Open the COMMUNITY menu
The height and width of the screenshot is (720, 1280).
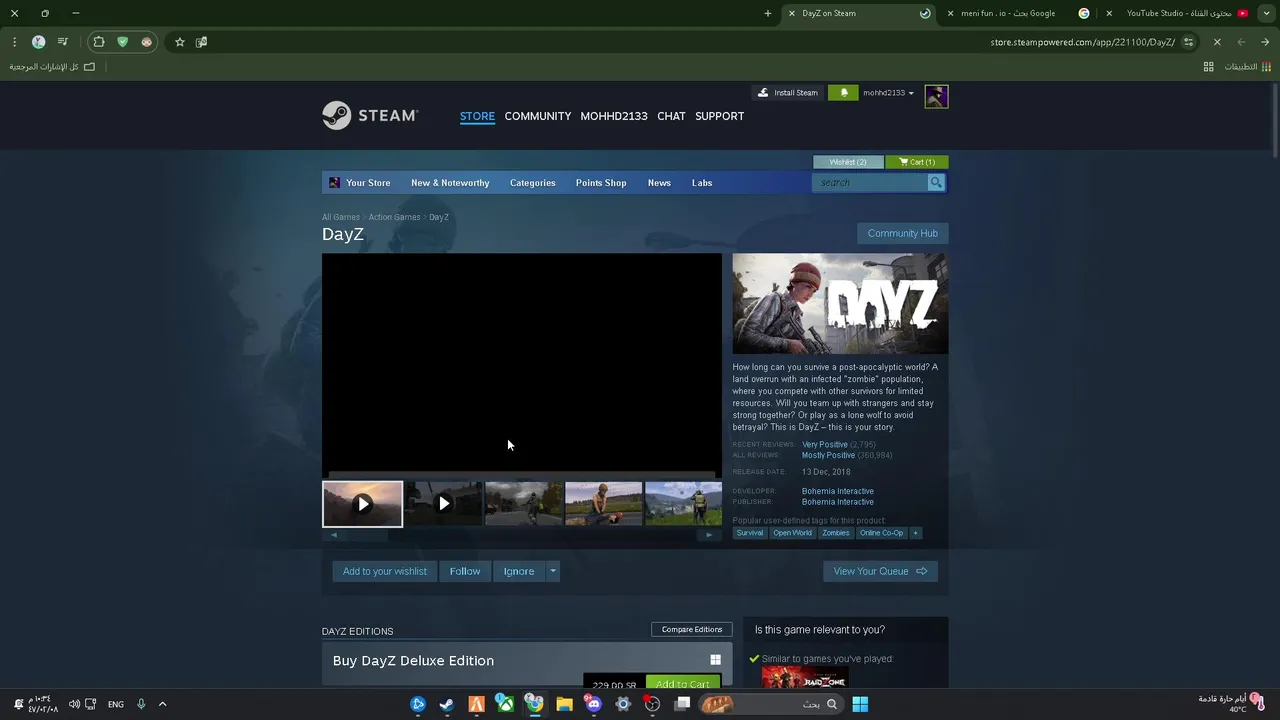pos(538,116)
